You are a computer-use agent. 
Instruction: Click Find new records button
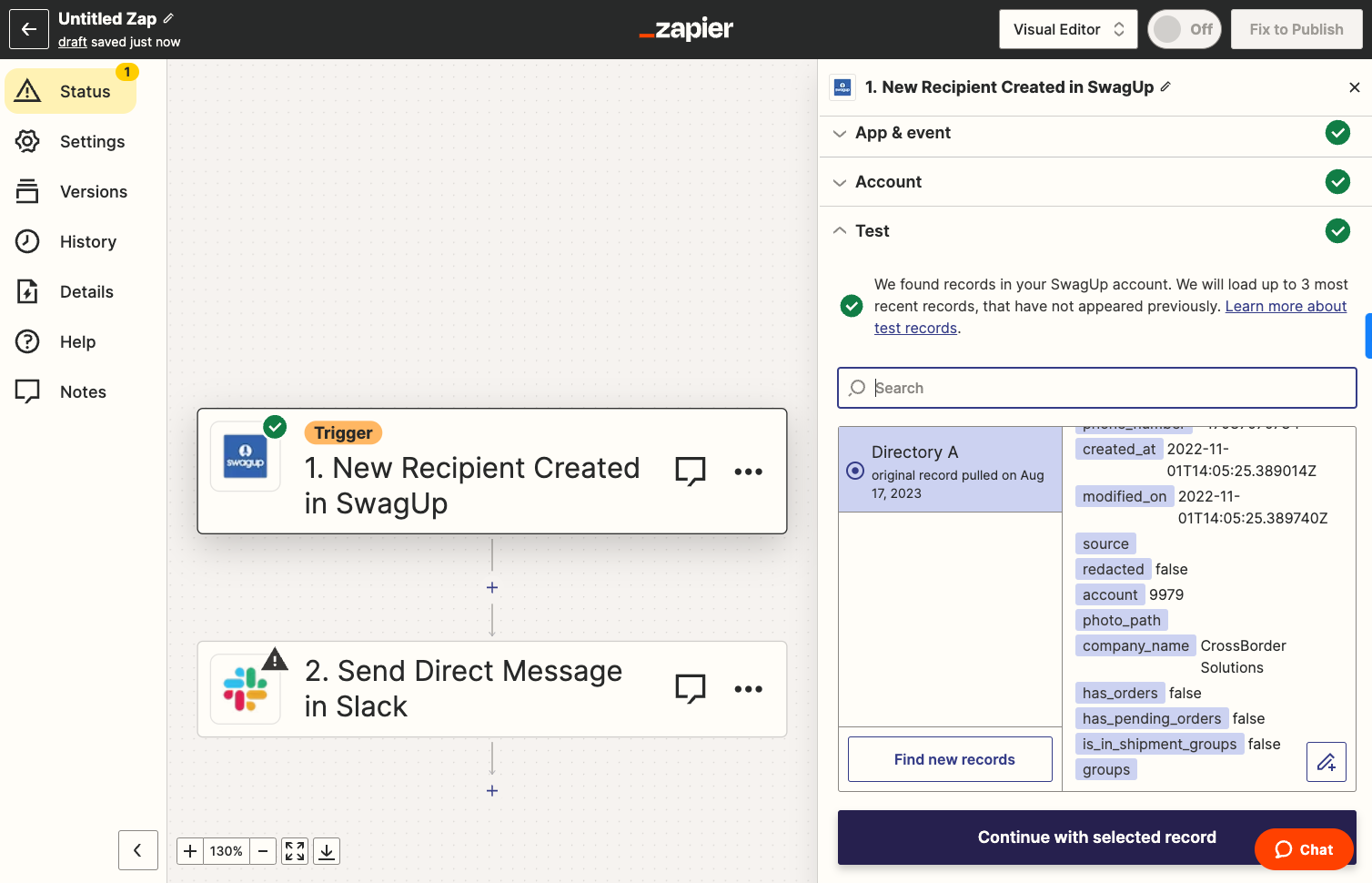click(x=950, y=759)
